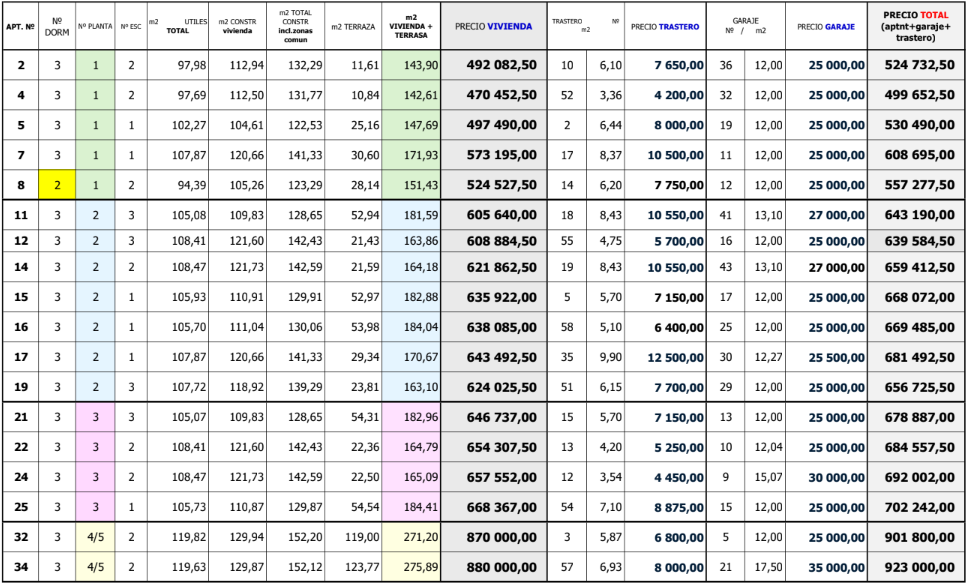This screenshot has height=585, width=967.
Task: Click the m2 TERRAZA column header
Action: coord(352,27)
